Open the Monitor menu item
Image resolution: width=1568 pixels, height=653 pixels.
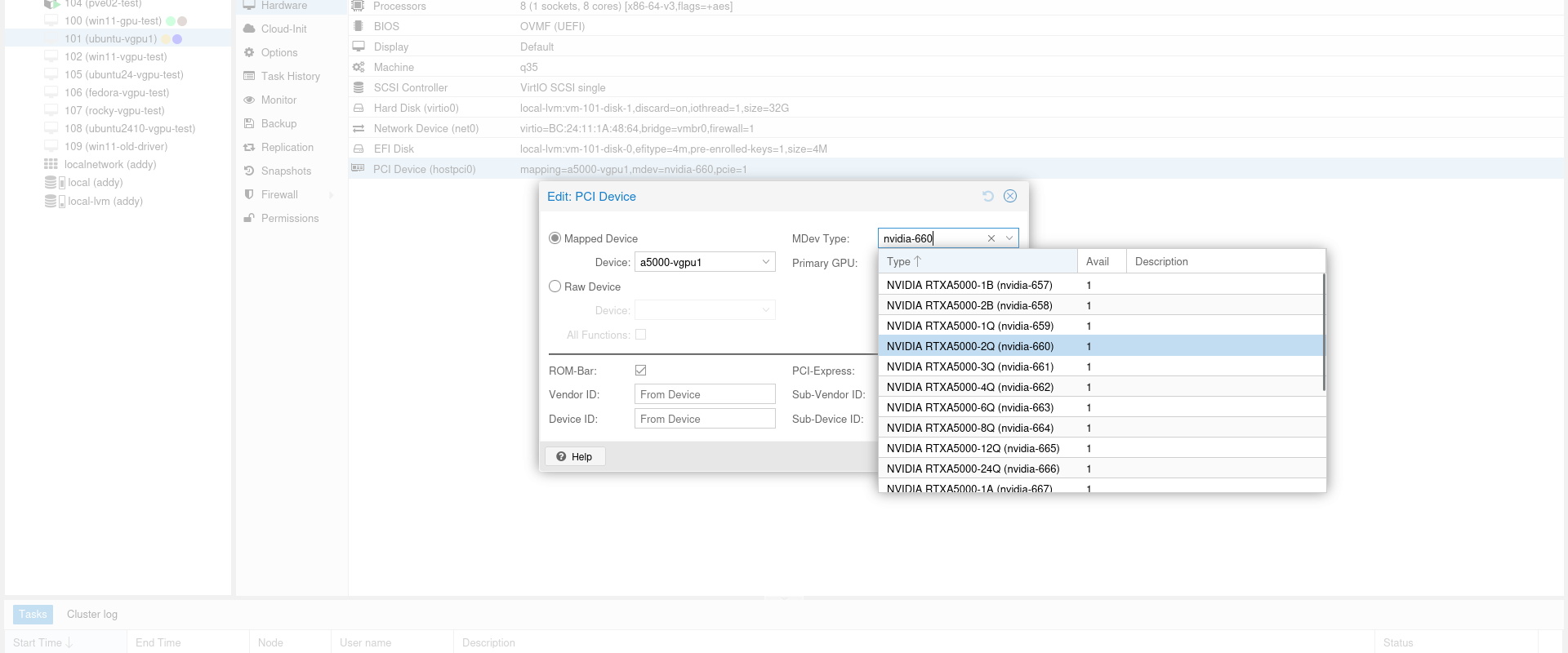292,100
